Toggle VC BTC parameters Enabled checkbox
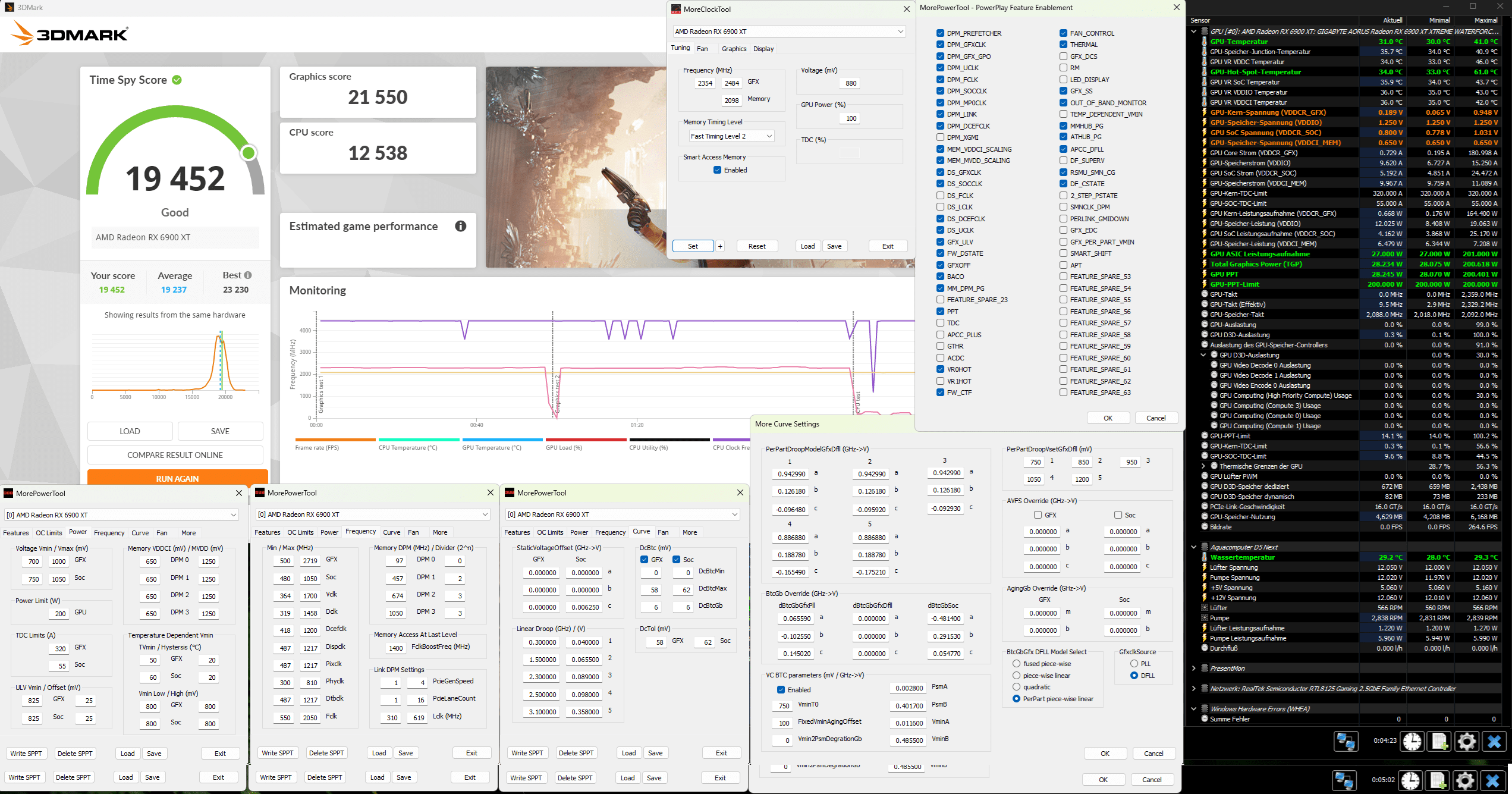 (781, 690)
